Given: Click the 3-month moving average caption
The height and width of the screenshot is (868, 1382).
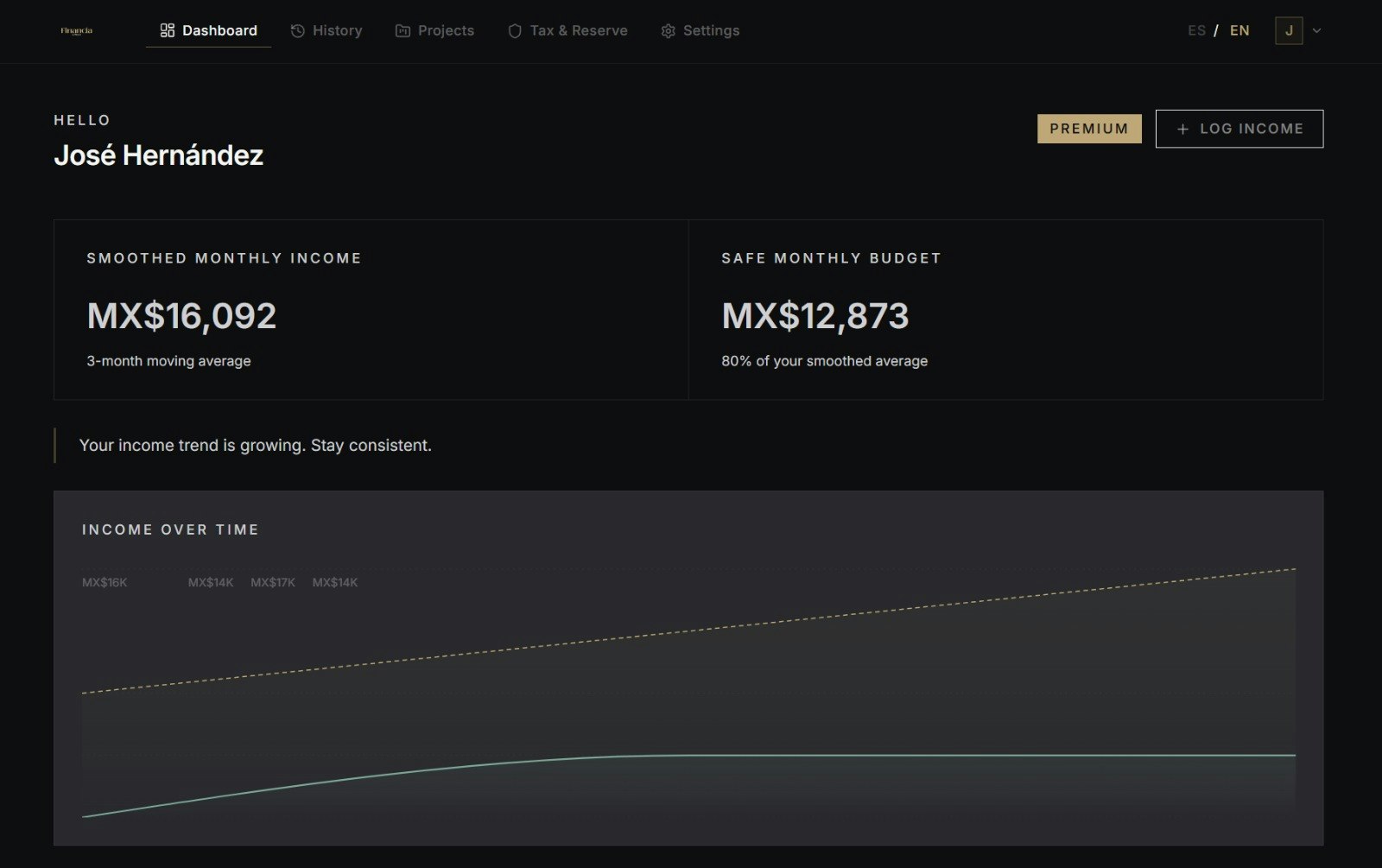Looking at the screenshot, I should (x=168, y=361).
